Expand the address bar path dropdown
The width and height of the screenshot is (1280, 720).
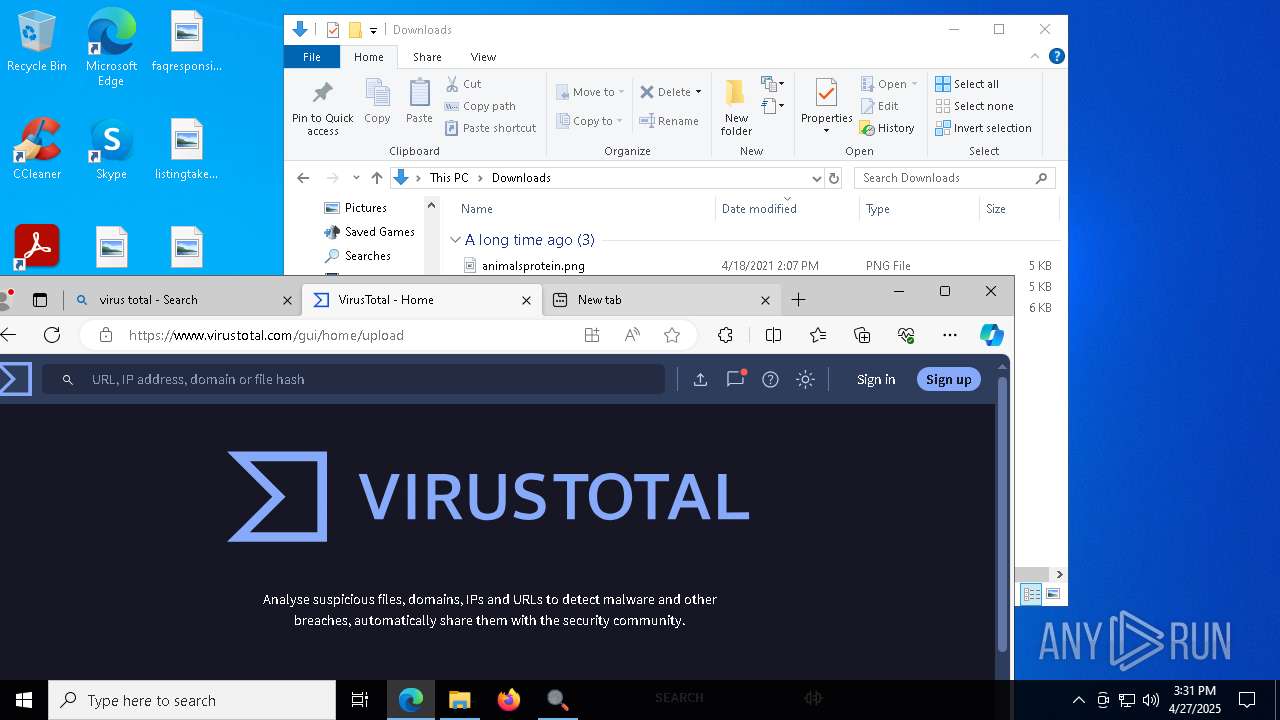coord(816,178)
